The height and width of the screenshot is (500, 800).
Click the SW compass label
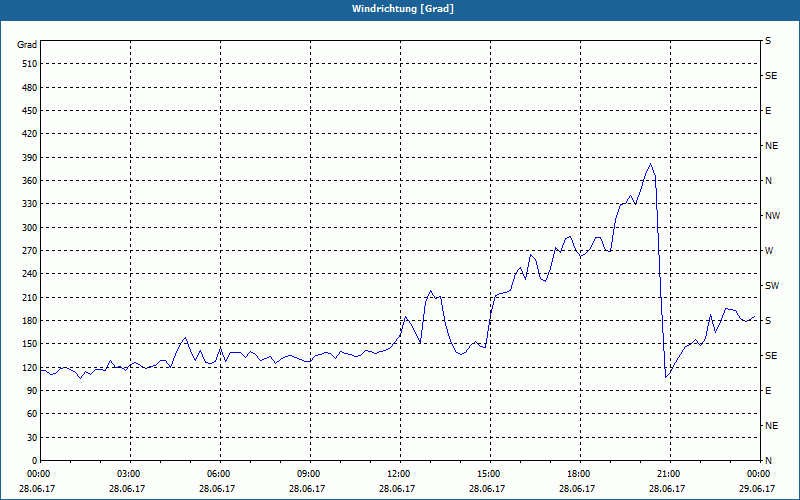[772, 286]
